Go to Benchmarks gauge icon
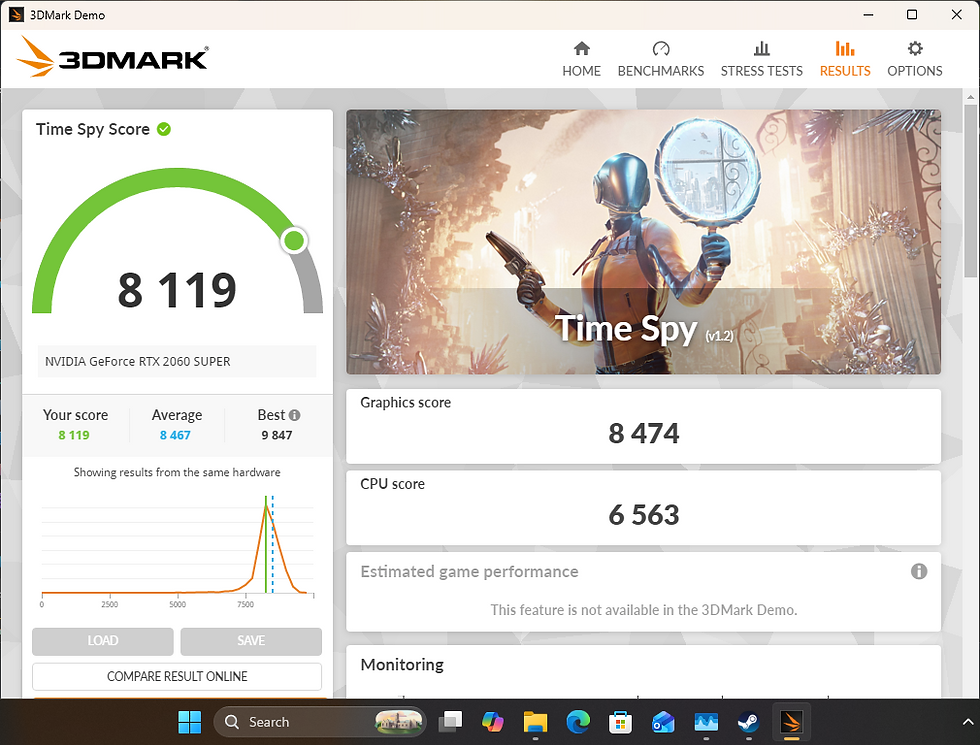The image size is (980, 745). click(661, 49)
